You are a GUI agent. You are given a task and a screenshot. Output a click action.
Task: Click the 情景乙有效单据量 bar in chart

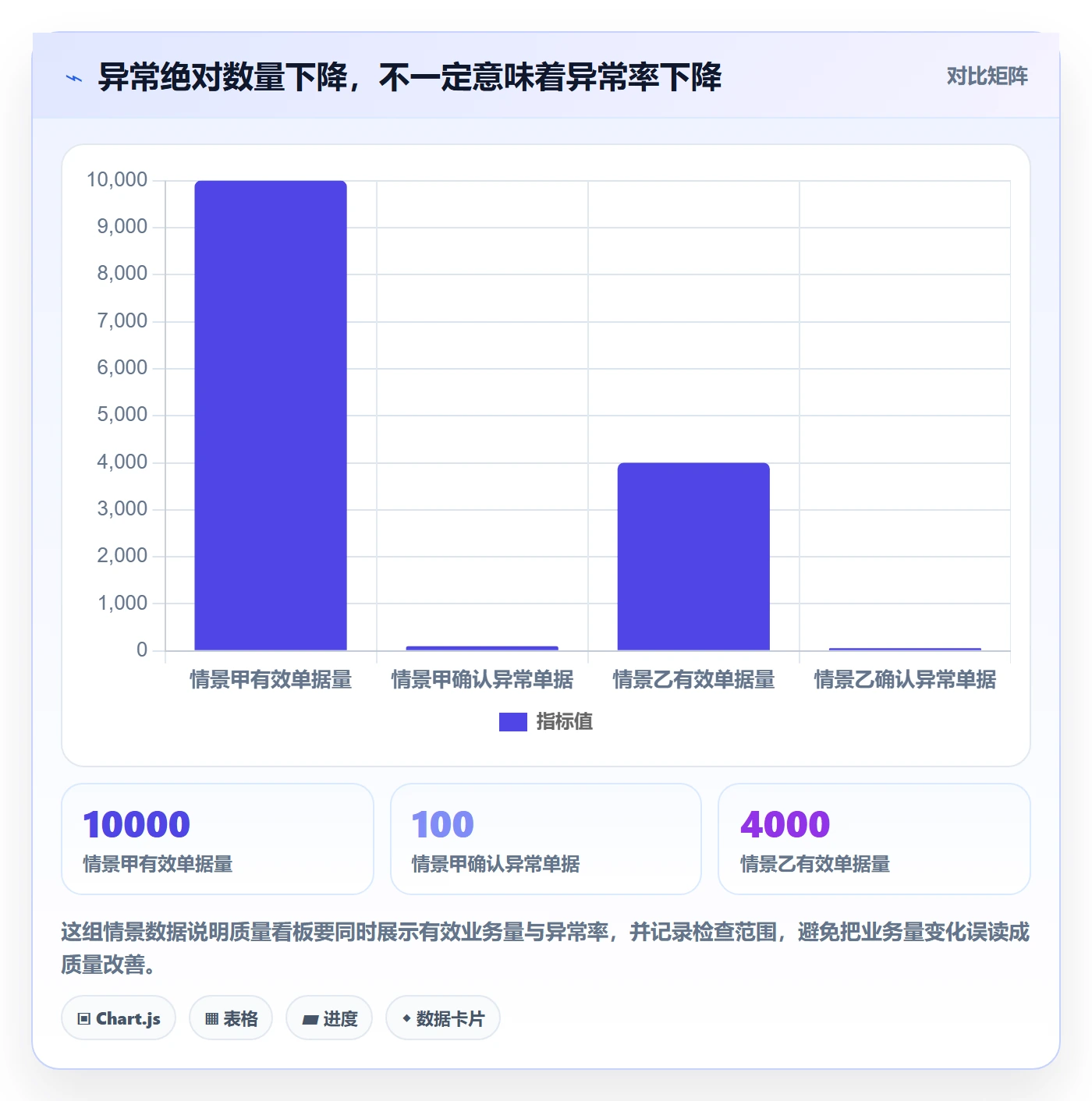[x=693, y=557]
